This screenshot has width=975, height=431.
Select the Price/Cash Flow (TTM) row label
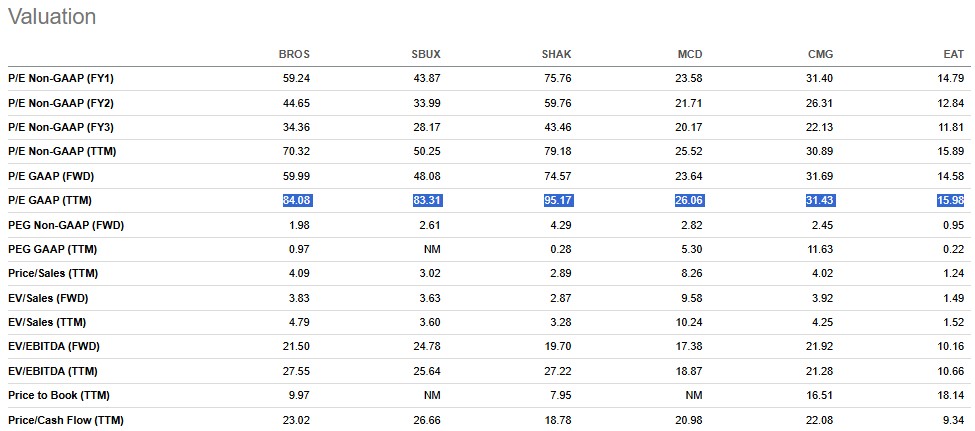66,420
